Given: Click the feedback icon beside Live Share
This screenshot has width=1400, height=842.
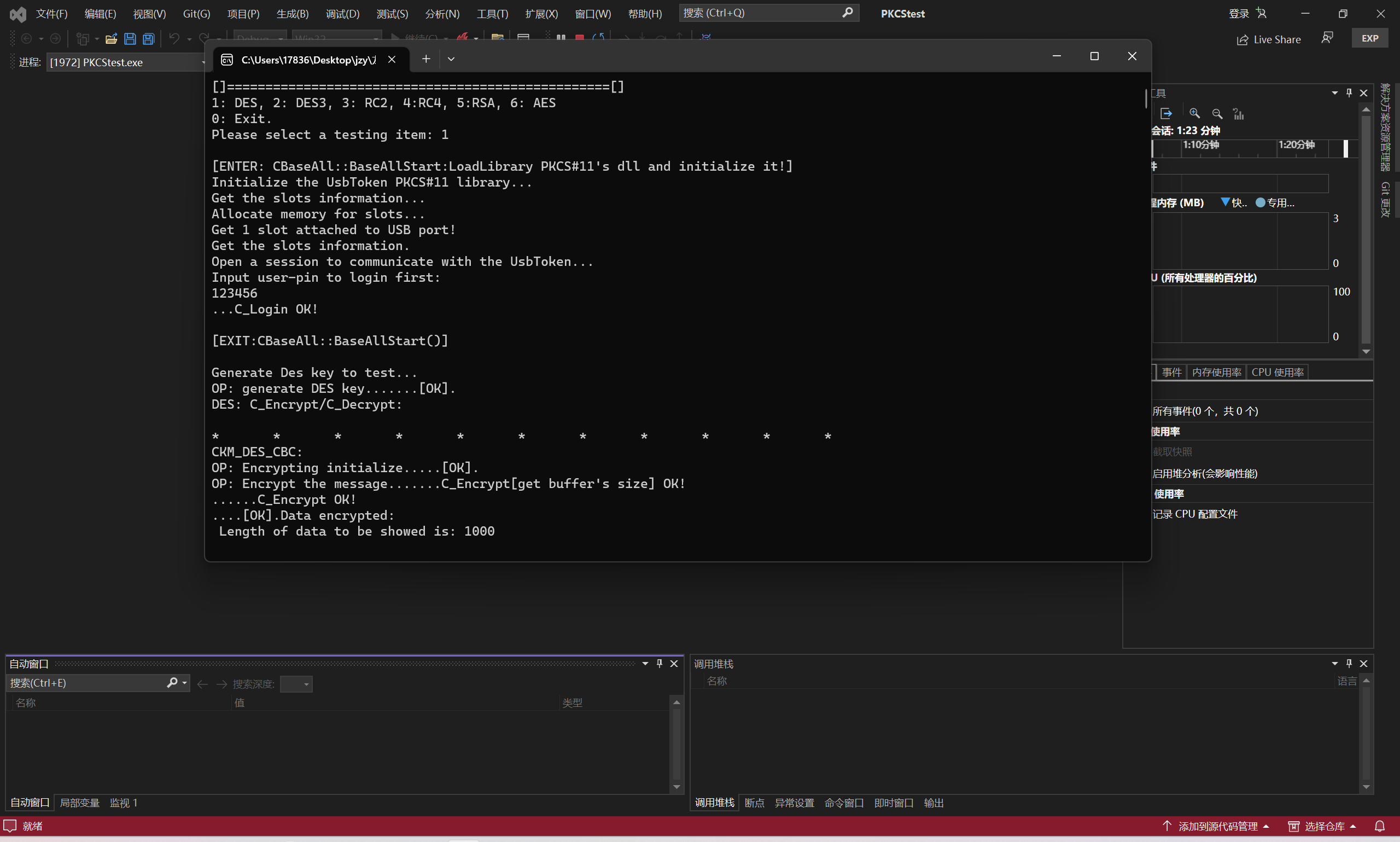Looking at the screenshot, I should pyautogui.click(x=1327, y=39).
